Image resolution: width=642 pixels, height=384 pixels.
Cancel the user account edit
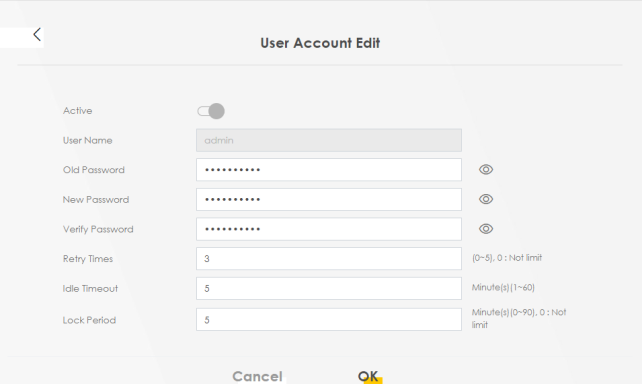point(257,376)
